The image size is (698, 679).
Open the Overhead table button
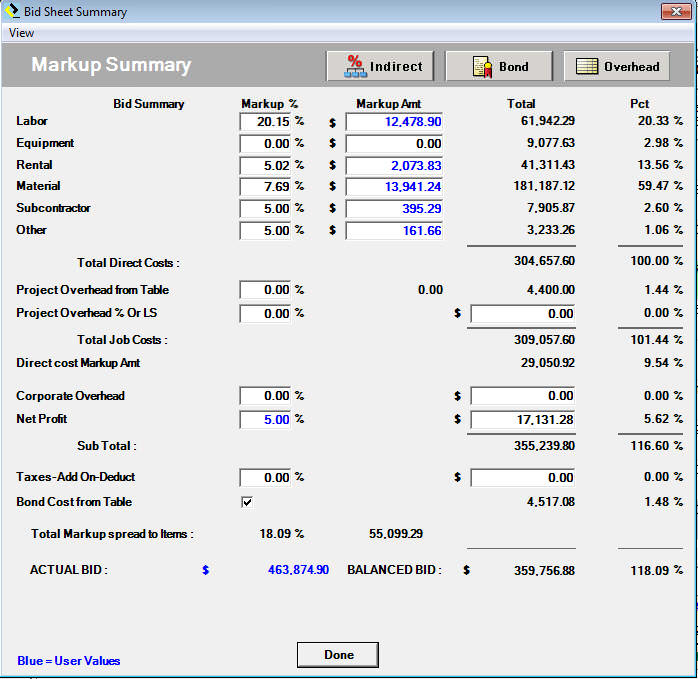pos(617,66)
